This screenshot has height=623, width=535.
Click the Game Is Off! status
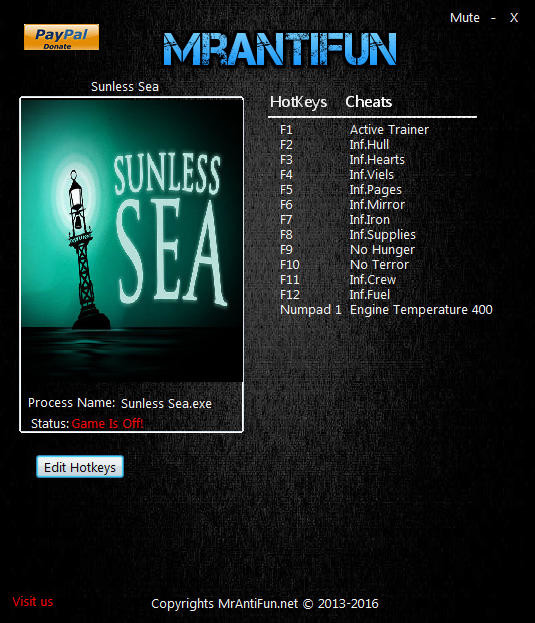coord(108,424)
